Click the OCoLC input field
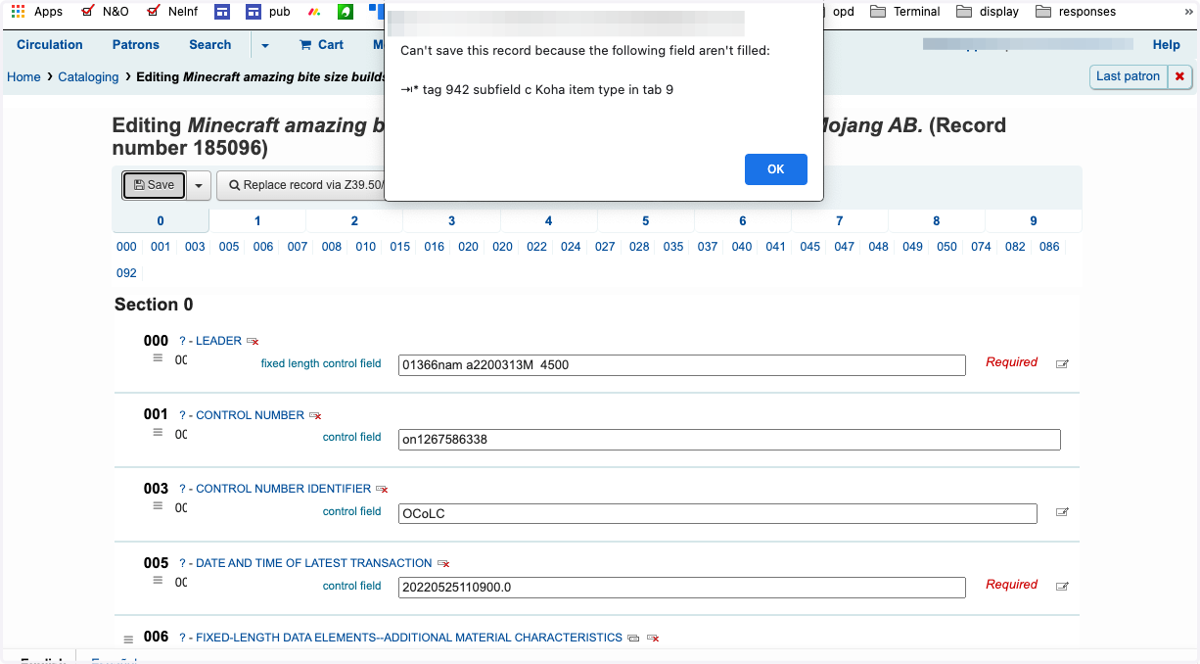The image size is (1200, 664). tap(718, 513)
